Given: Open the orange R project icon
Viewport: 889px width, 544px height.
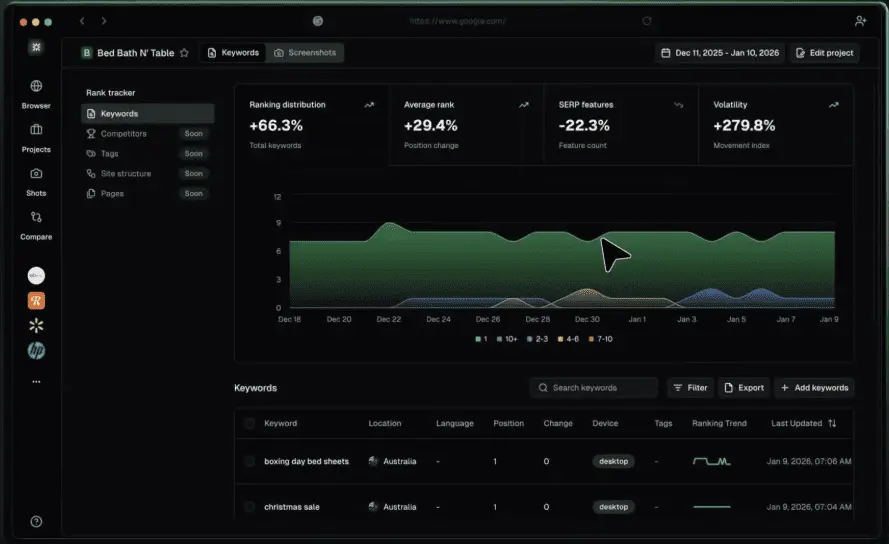Looking at the screenshot, I should (x=36, y=301).
